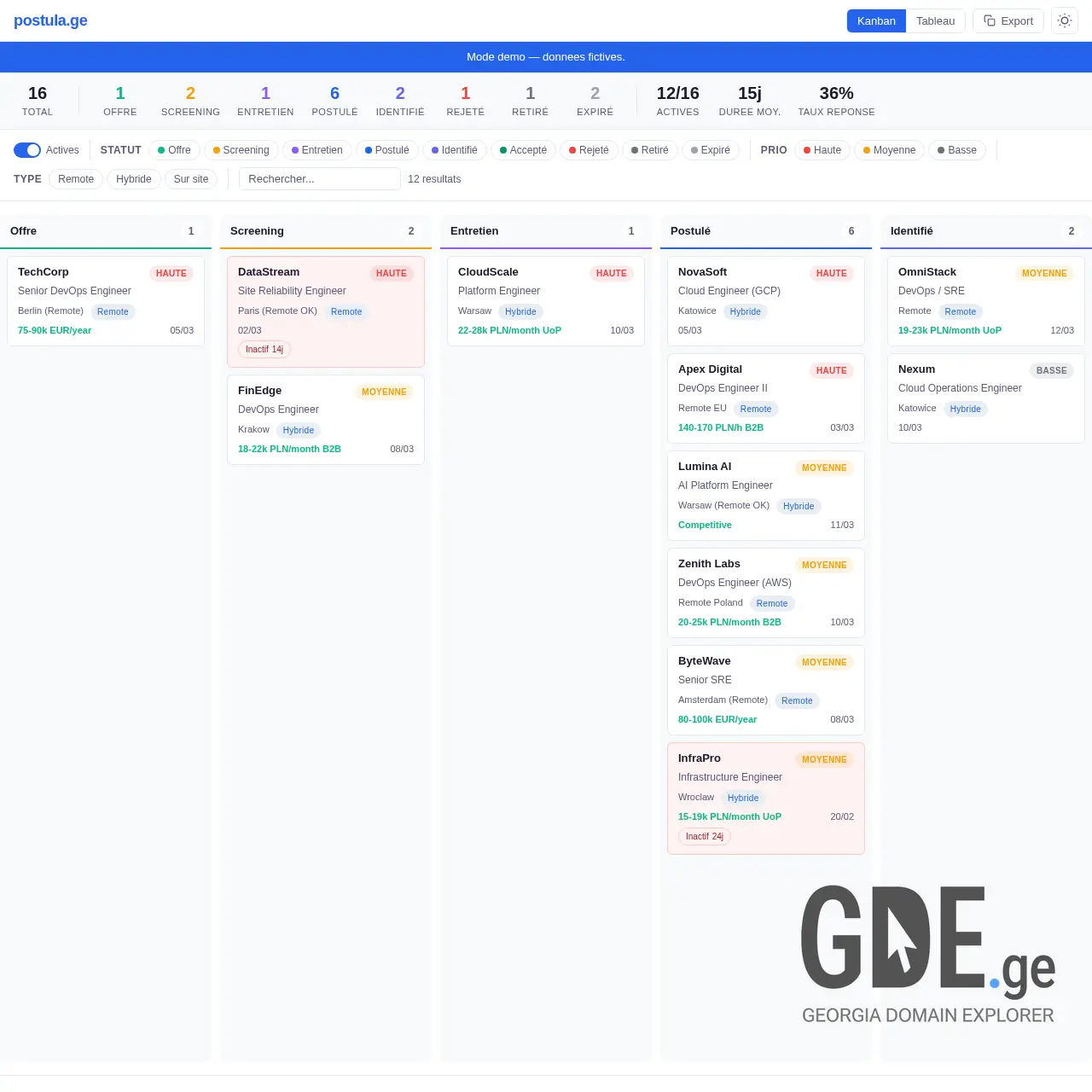Click the Identifié column header
Screen dimensions: 1092x1092
point(986,231)
